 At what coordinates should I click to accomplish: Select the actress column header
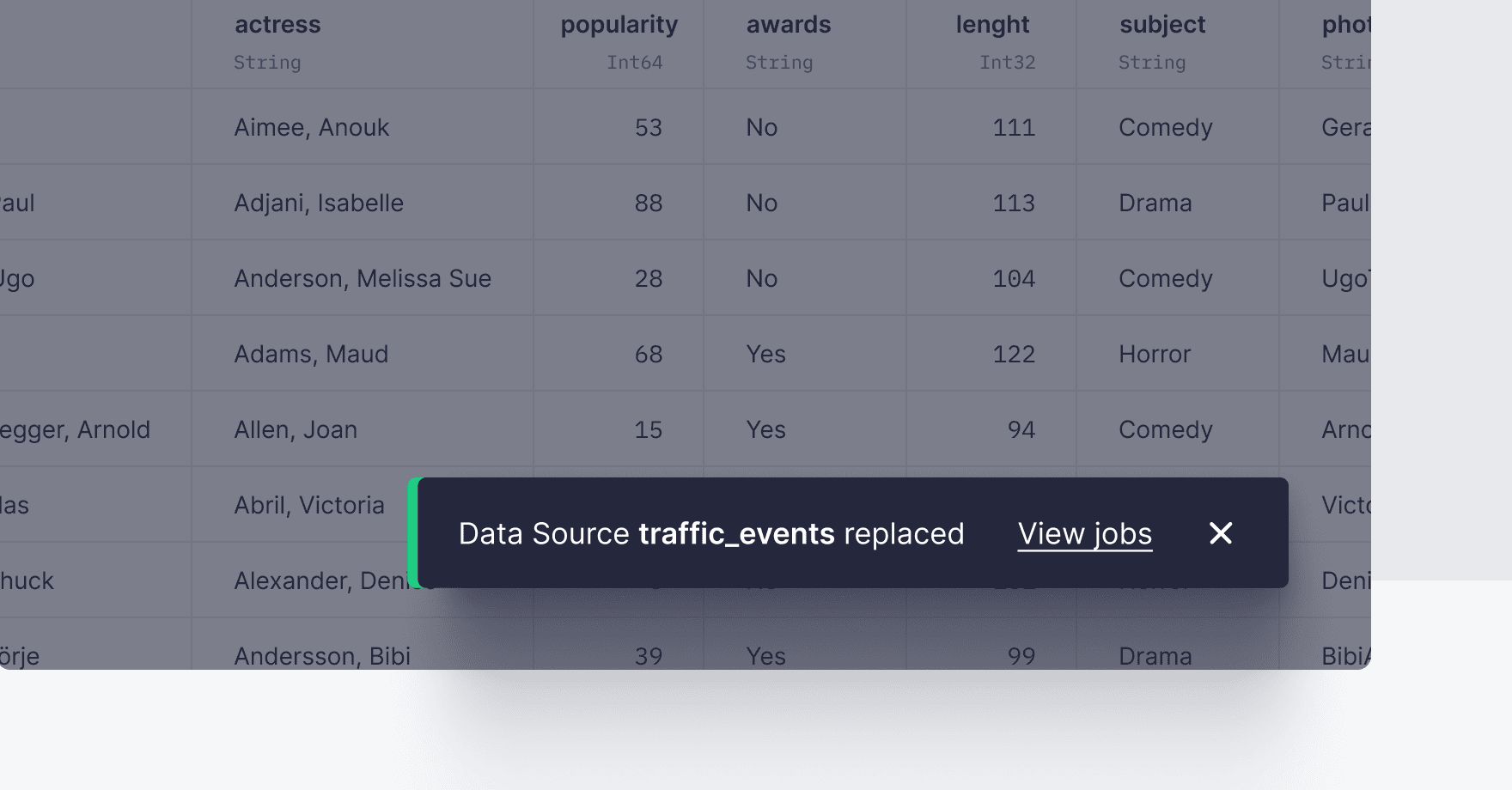tap(277, 25)
